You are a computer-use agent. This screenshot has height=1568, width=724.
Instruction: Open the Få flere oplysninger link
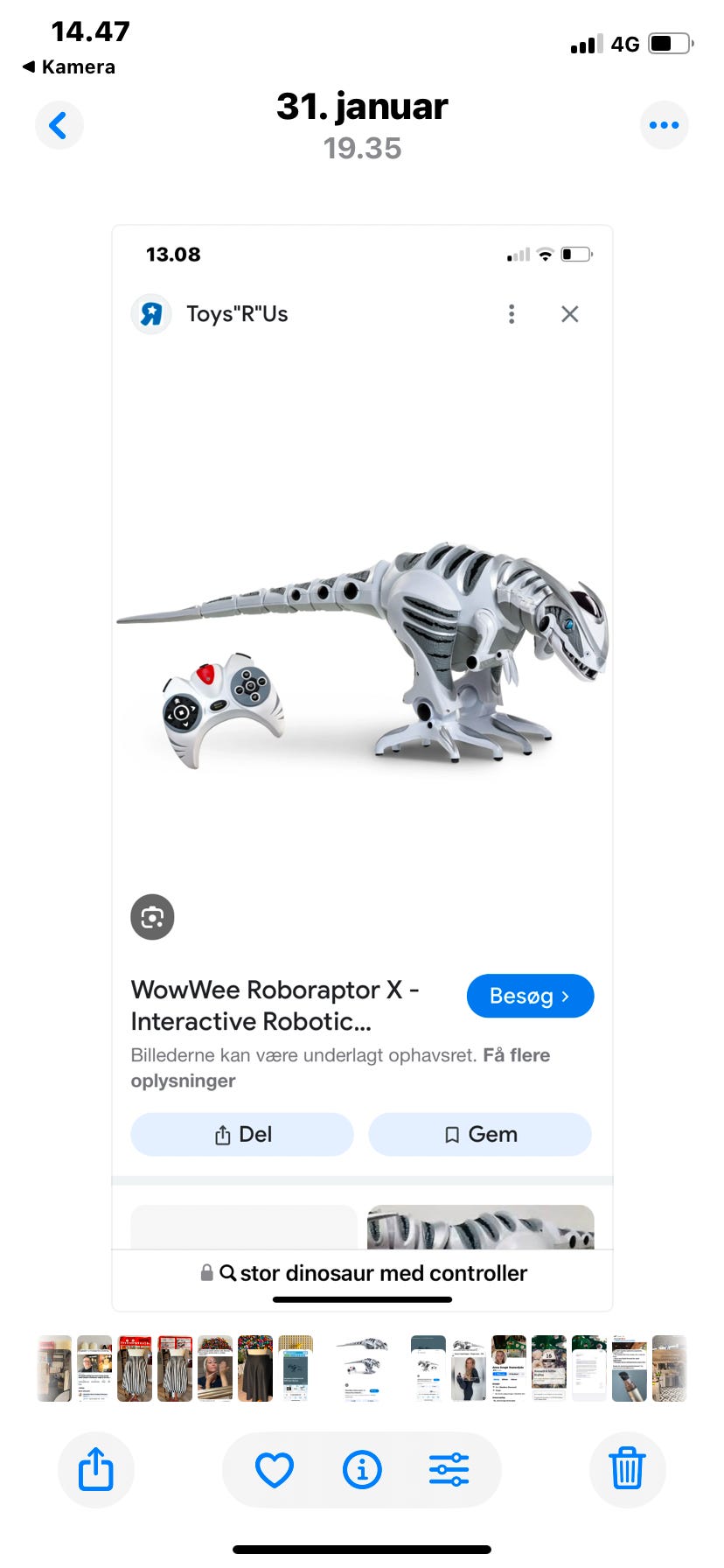[341, 1067]
